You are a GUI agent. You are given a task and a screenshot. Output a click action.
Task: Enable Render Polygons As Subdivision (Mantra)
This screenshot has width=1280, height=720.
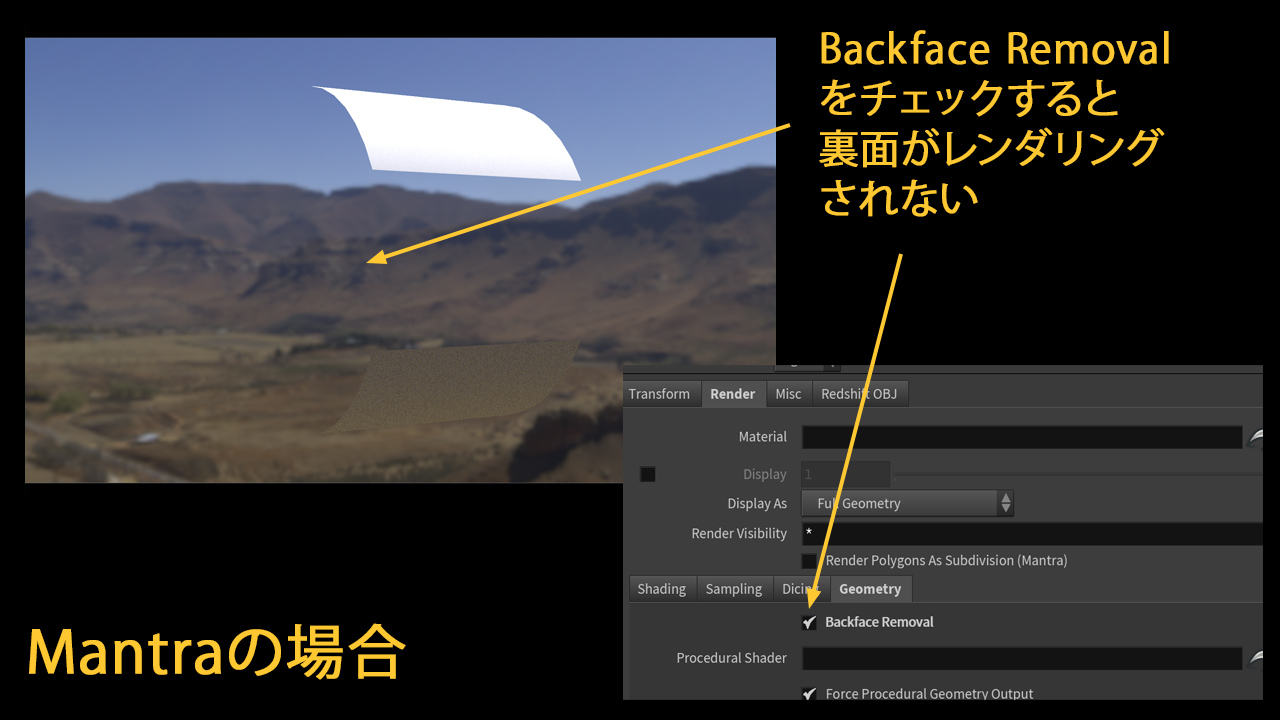[809, 561]
